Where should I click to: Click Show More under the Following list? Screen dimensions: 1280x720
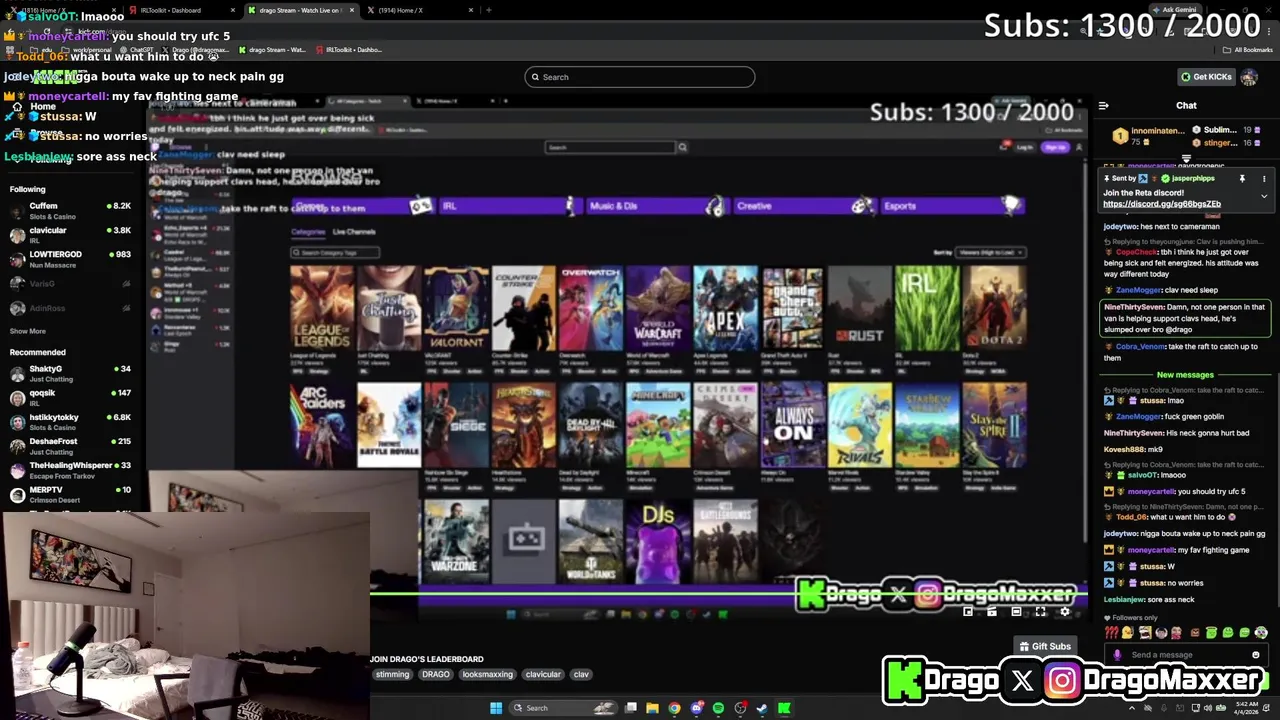[x=28, y=331]
